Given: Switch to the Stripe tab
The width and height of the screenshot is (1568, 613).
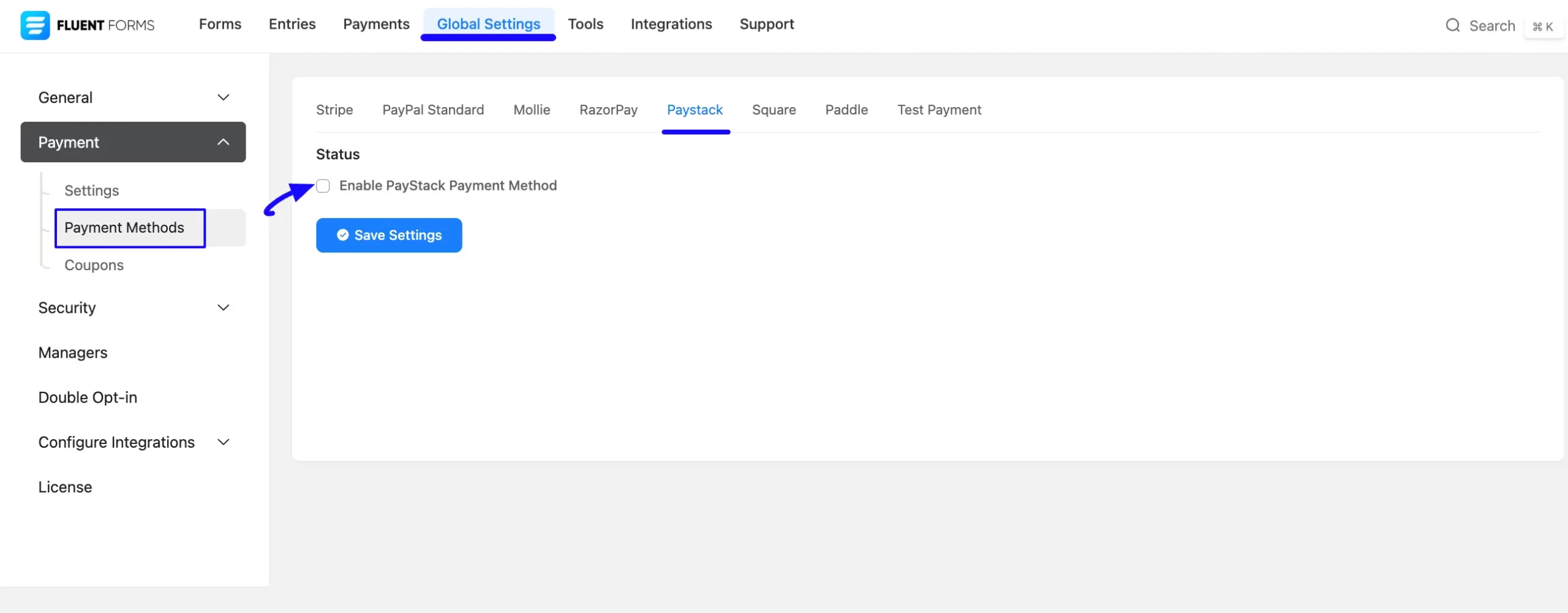Looking at the screenshot, I should pos(334,110).
